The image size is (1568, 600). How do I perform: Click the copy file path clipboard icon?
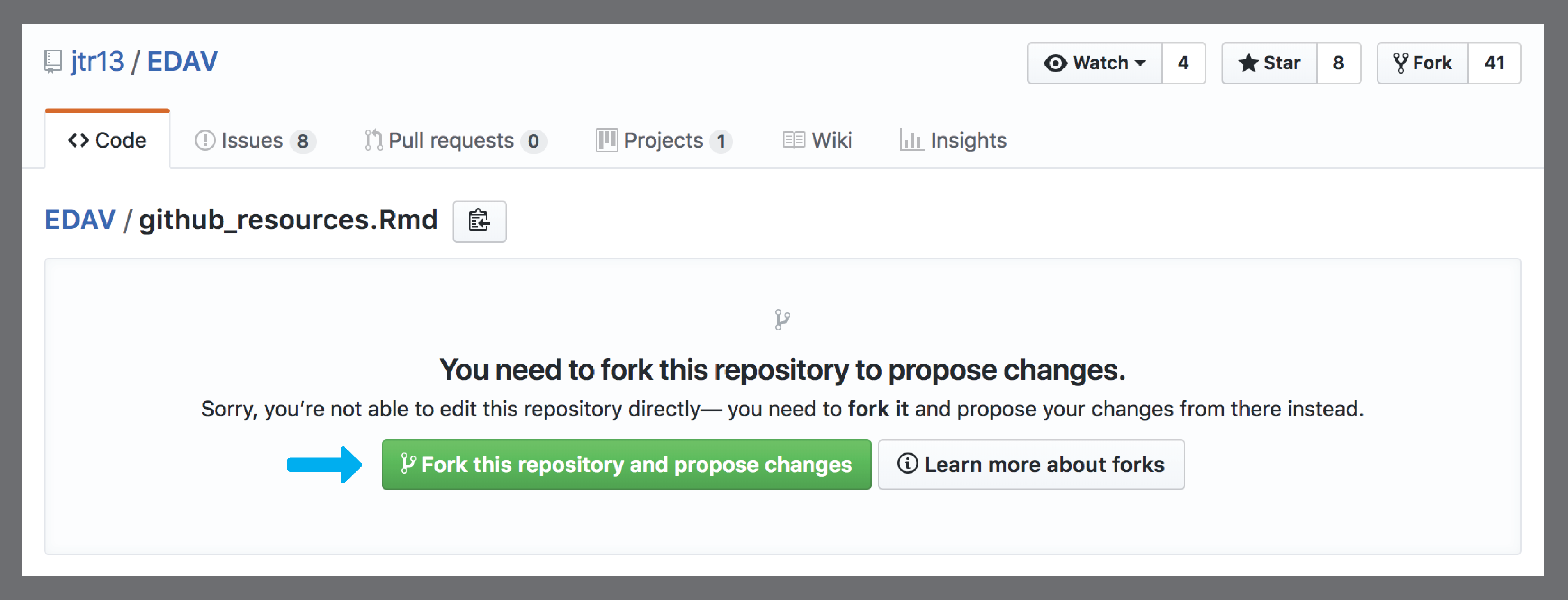[x=479, y=221]
